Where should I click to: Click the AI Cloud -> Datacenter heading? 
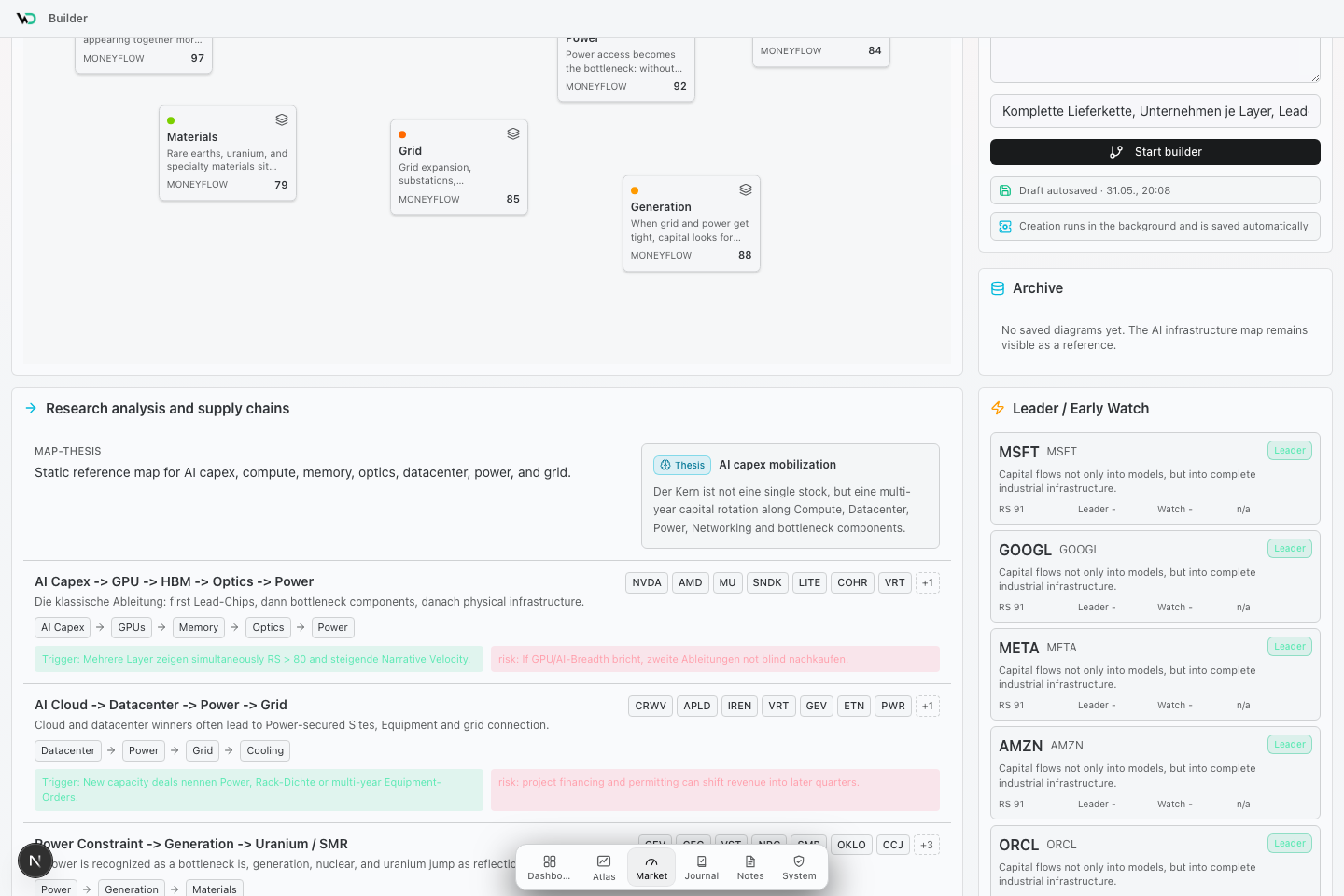pos(161,705)
